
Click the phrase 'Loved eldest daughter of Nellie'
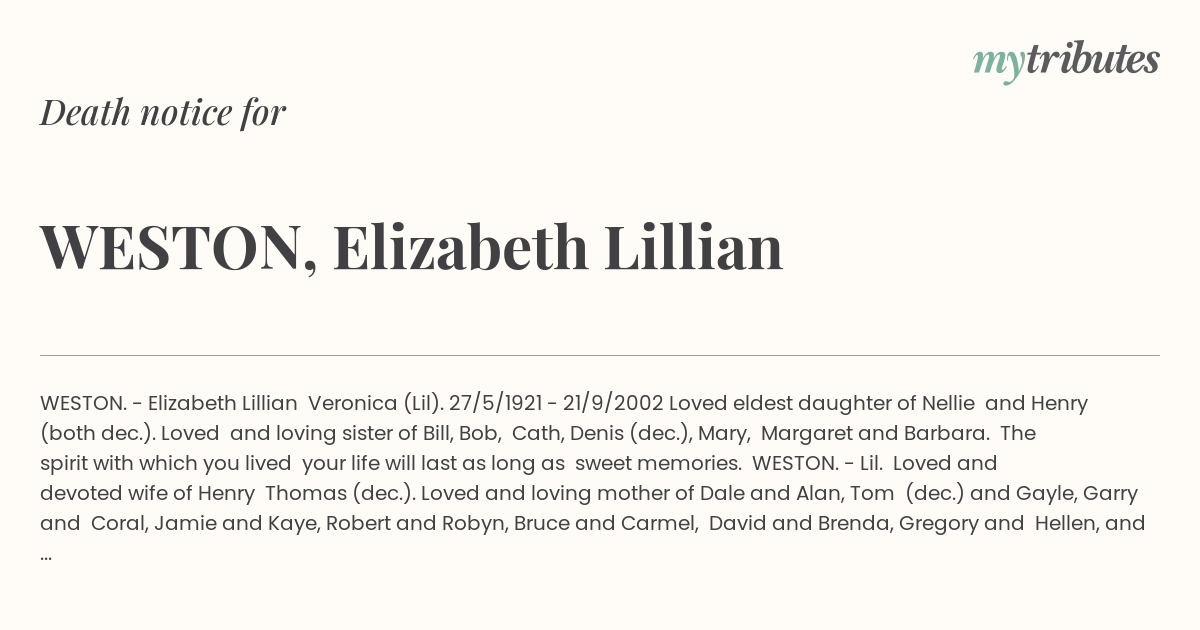(x=822, y=403)
